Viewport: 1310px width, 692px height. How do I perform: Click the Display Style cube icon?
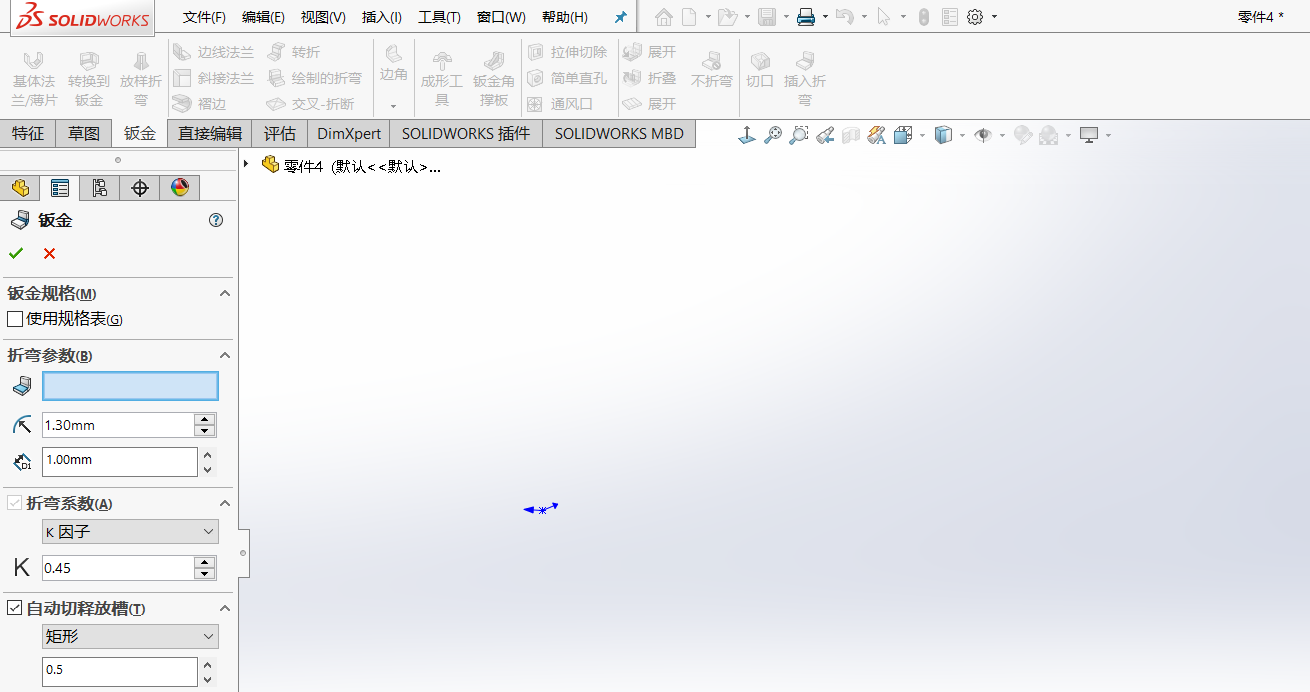(x=943, y=135)
